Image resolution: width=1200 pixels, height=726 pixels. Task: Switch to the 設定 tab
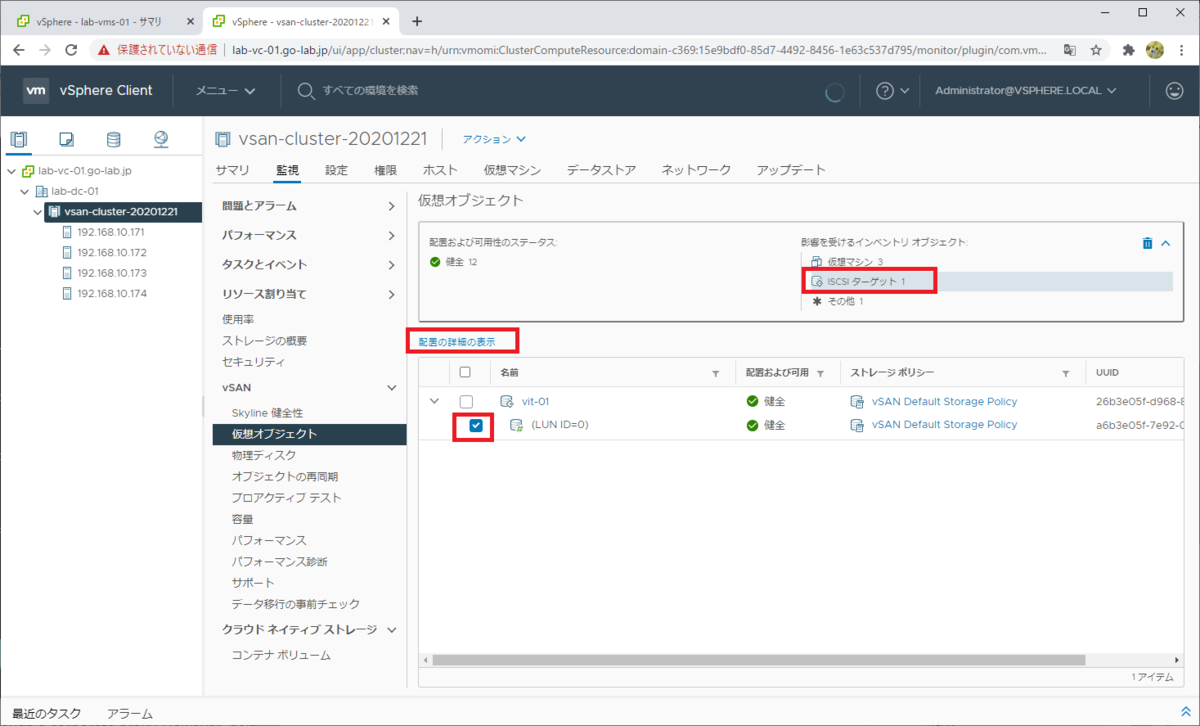point(336,170)
